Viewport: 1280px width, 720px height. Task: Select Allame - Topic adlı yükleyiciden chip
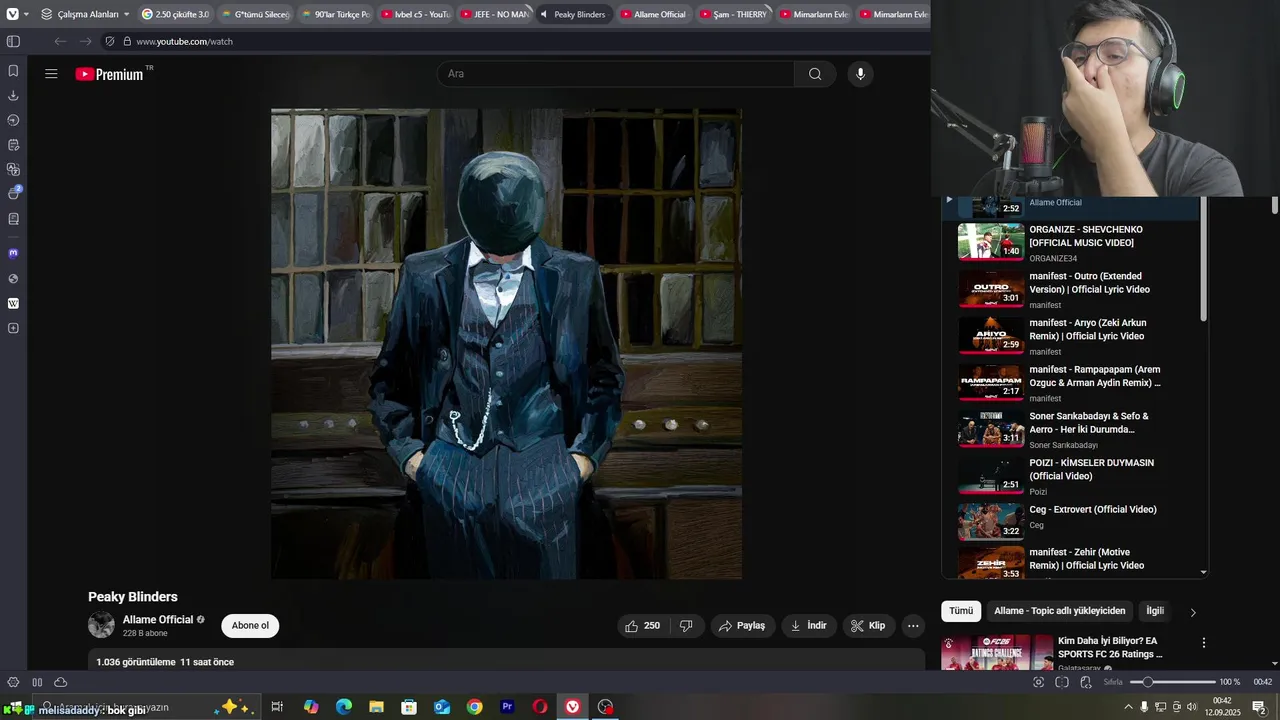pyautogui.click(x=1059, y=611)
